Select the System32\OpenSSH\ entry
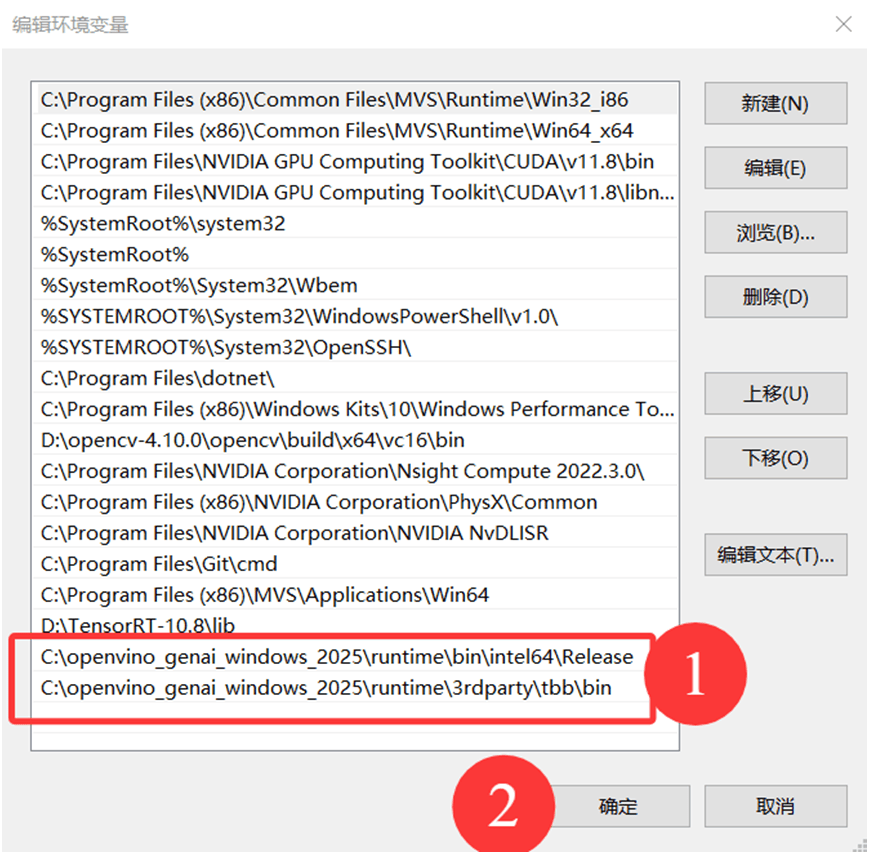Screen dimensions: 869x854 pos(355,347)
